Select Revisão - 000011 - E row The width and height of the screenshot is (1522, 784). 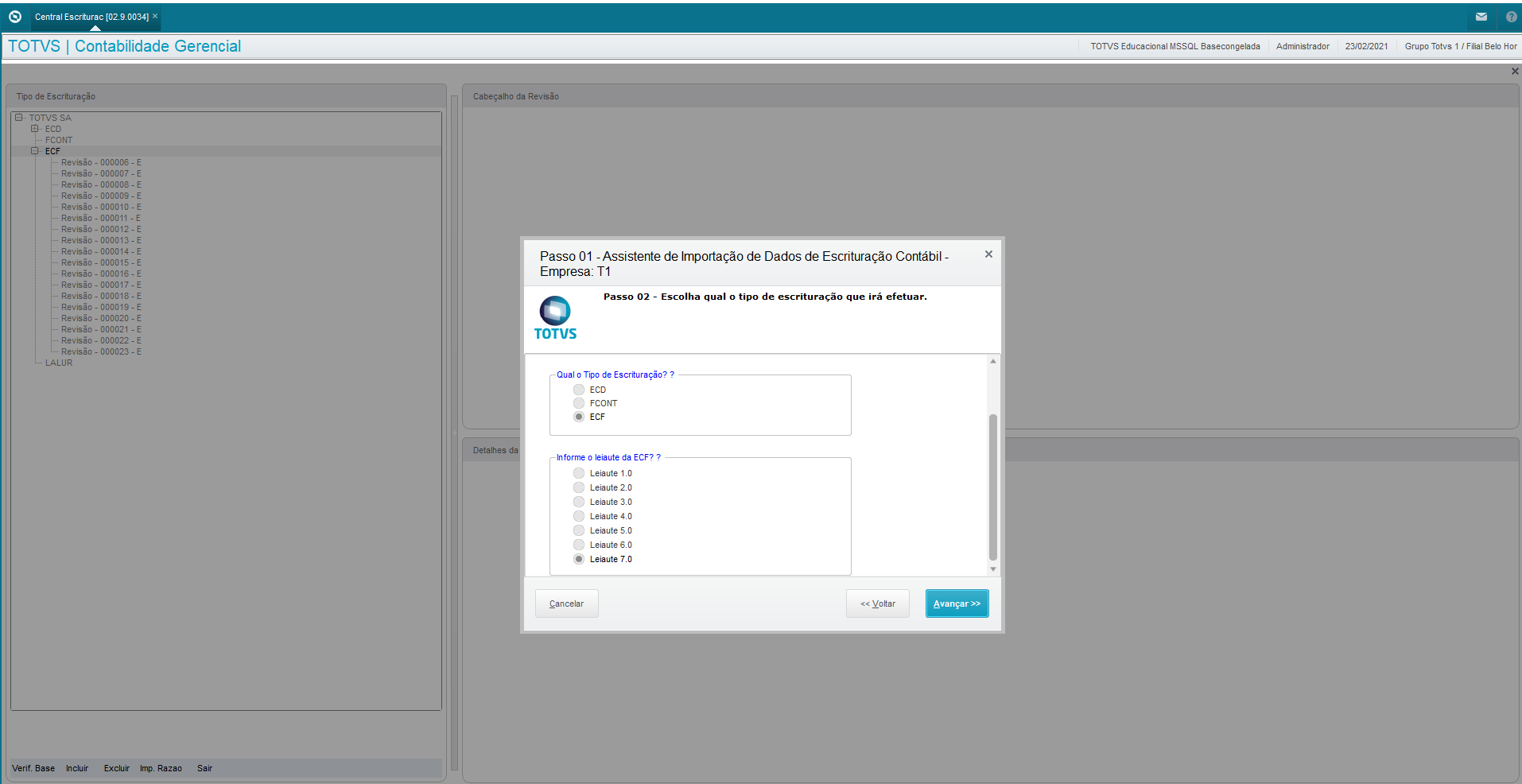101,218
